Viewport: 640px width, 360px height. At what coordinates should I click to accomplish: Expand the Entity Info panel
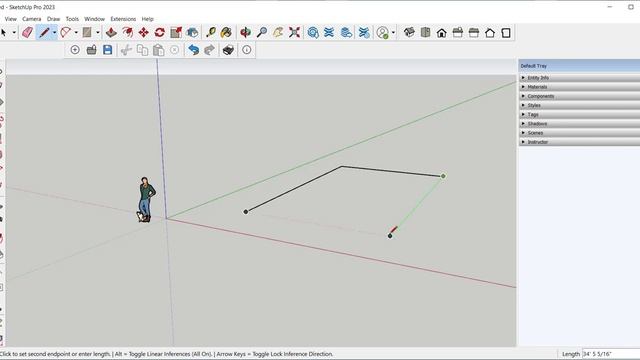[580, 78]
